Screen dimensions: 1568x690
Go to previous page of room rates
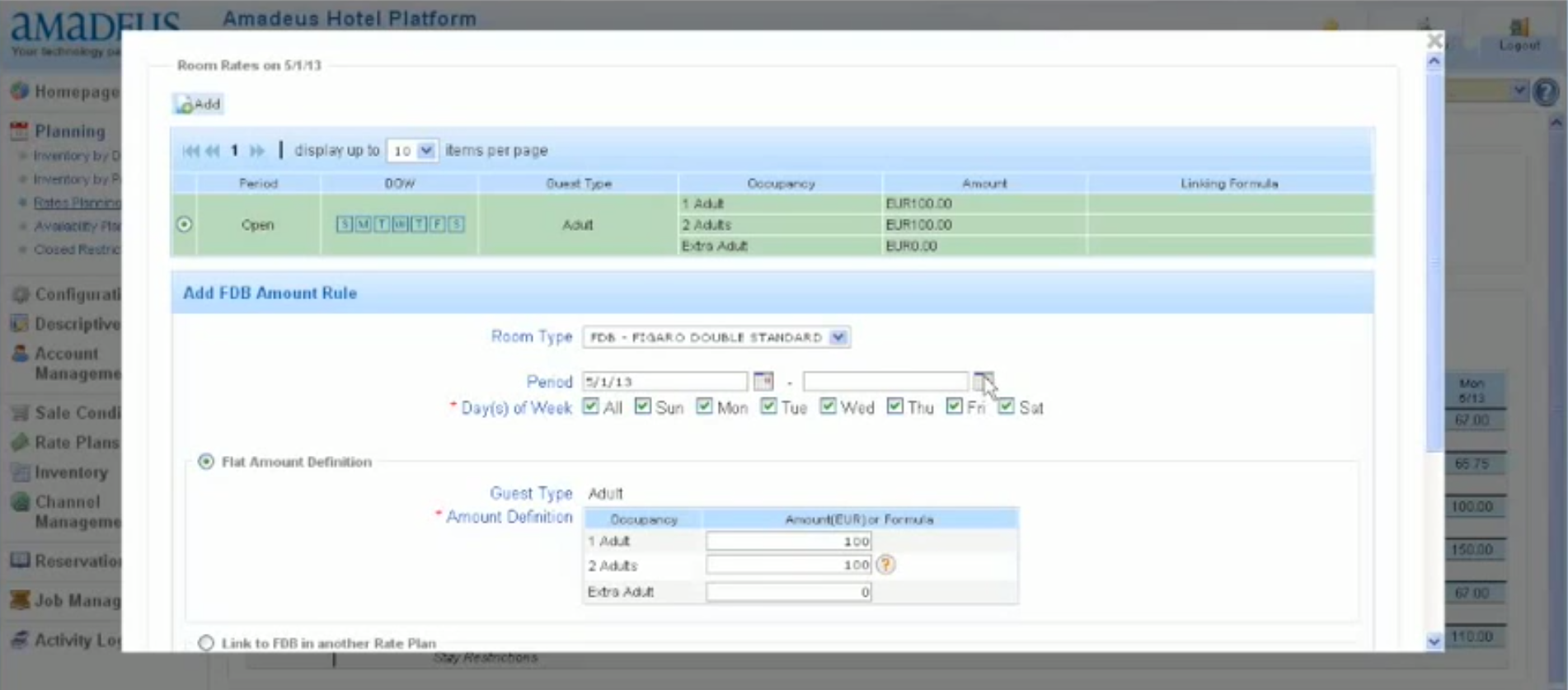[213, 151]
